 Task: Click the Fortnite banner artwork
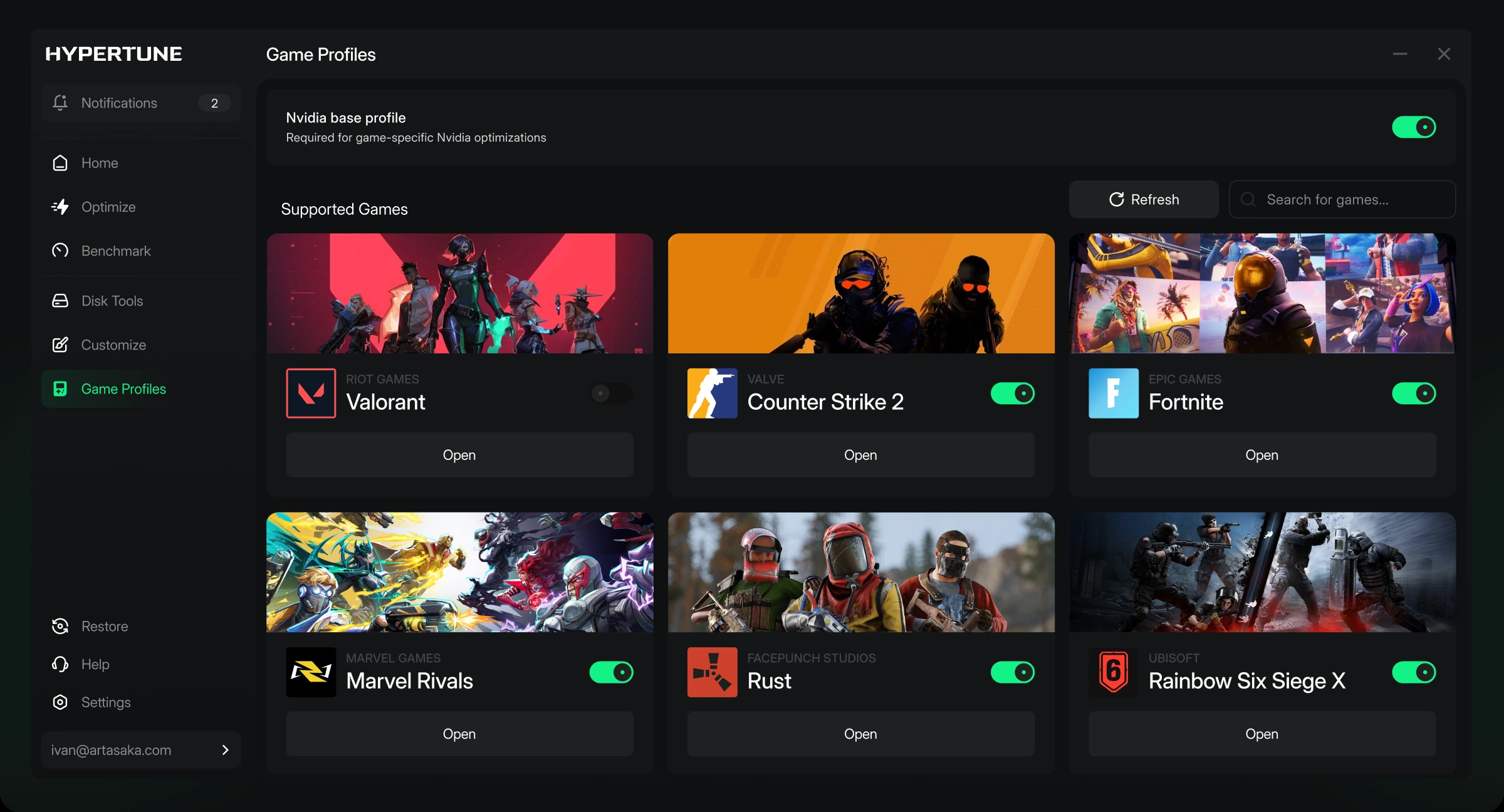coord(1262,293)
